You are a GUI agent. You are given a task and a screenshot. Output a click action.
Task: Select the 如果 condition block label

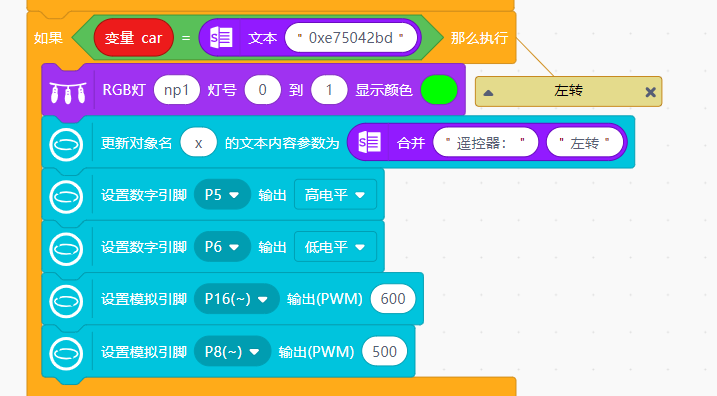tap(48, 38)
